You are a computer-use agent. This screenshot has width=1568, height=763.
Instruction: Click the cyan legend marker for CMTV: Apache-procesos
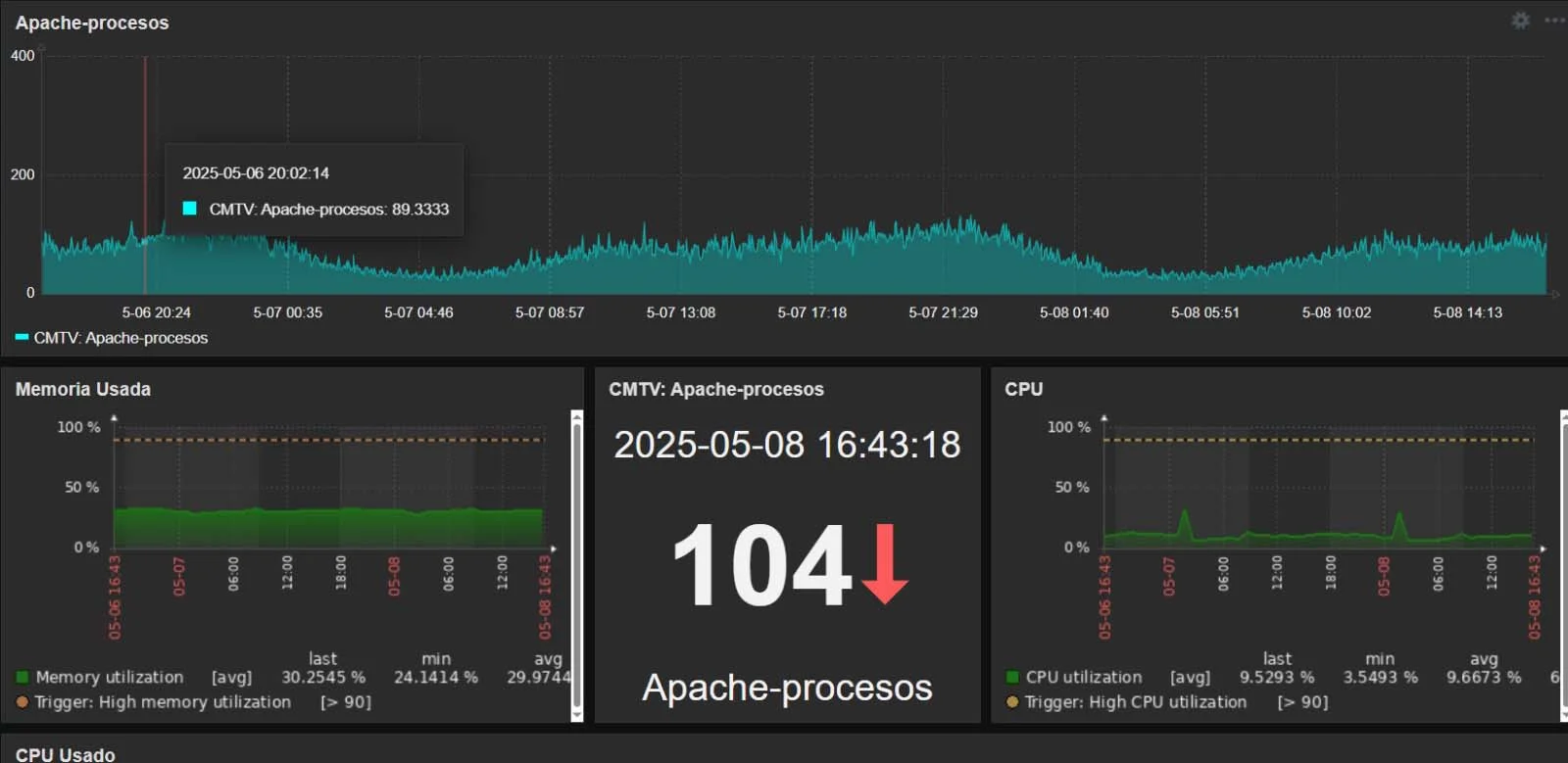coord(22,338)
